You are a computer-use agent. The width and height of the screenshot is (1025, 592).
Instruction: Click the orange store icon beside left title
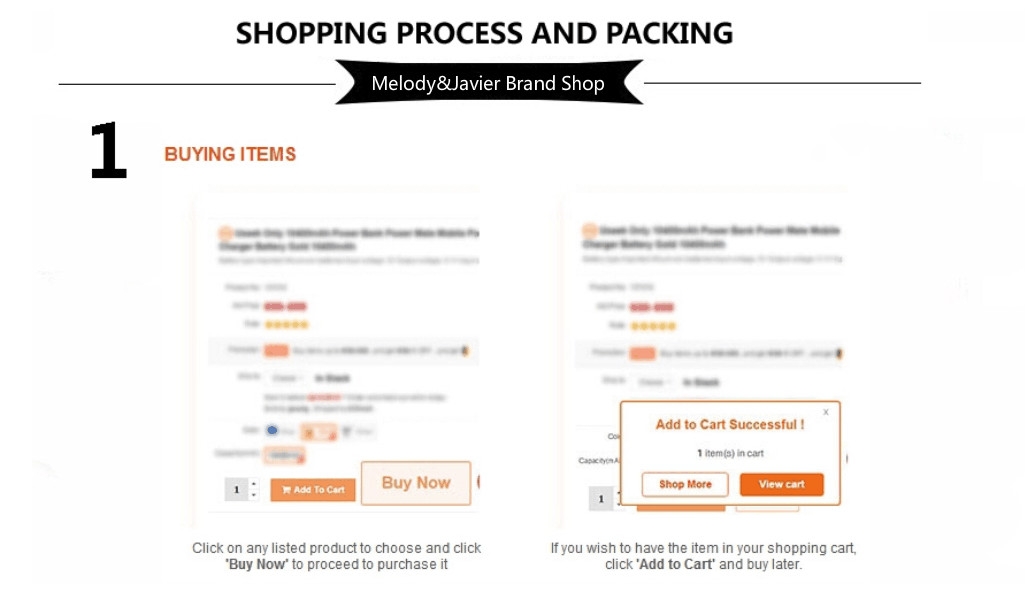(x=226, y=233)
